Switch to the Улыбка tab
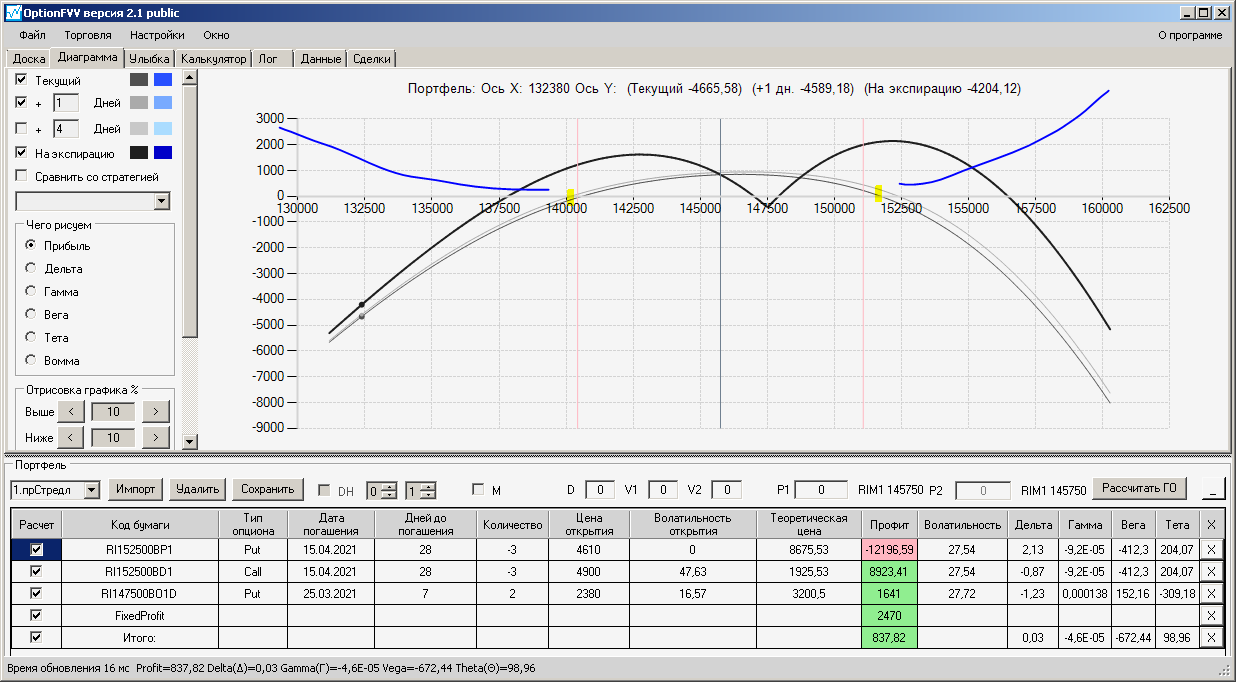The height and width of the screenshot is (682, 1236). 150,59
